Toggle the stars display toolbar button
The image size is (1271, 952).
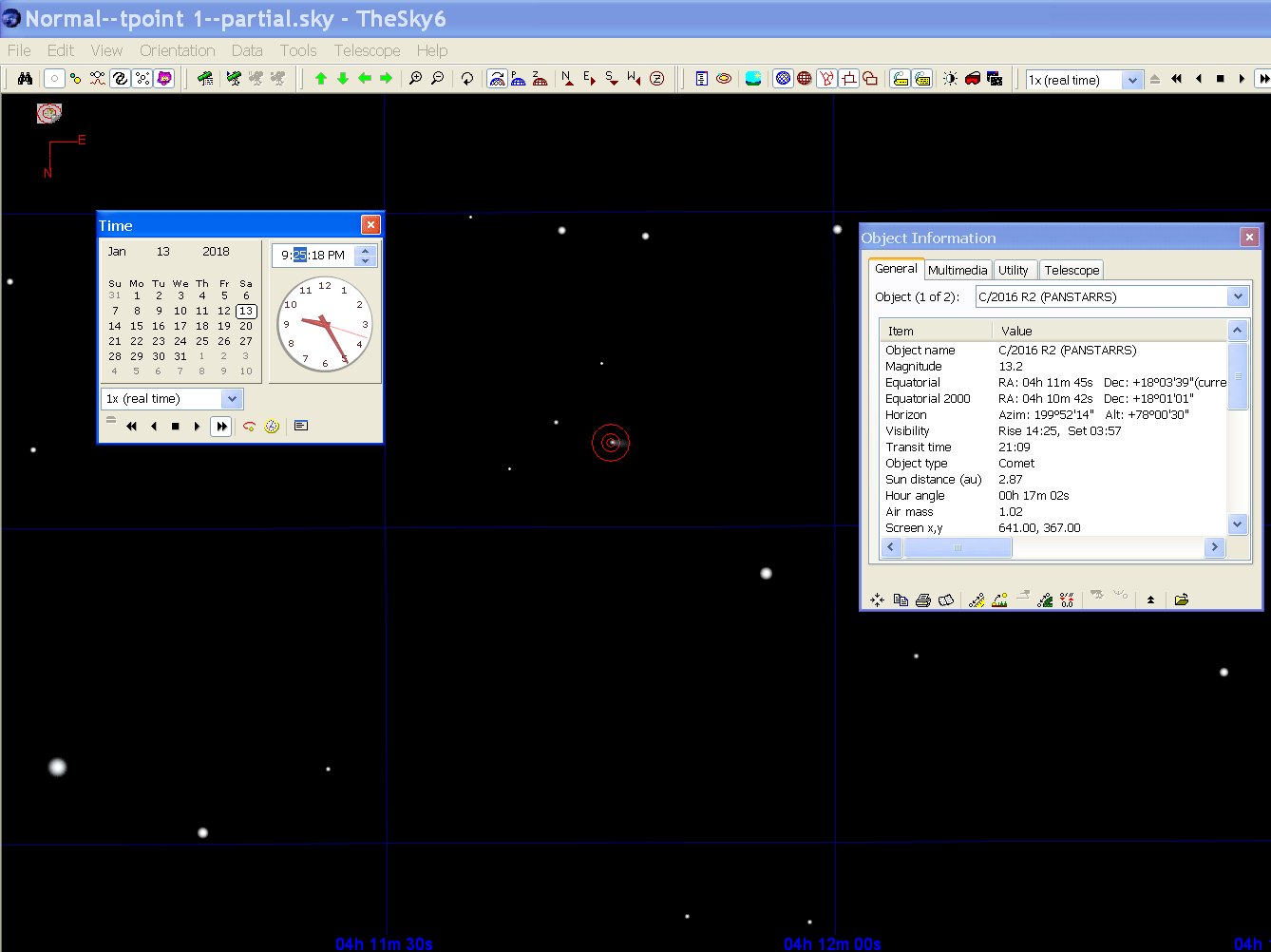click(54, 79)
